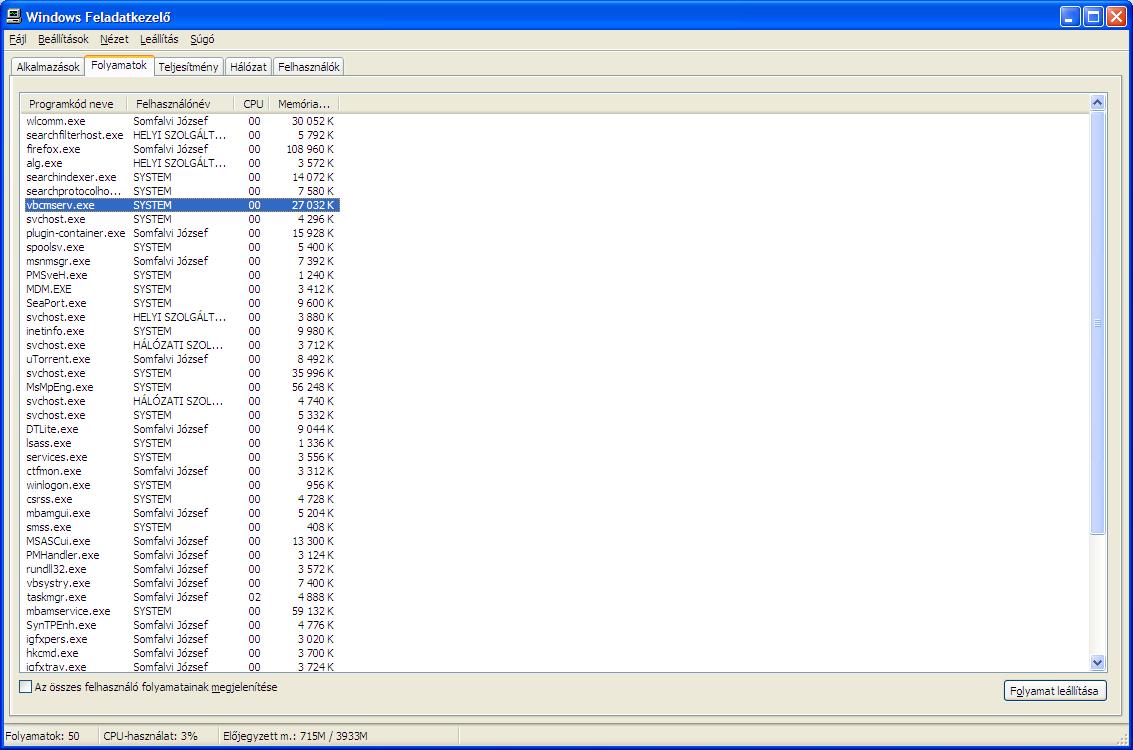Image resolution: width=1133 pixels, height=750 pixels.
Task: Select the DTLite.exe process
Action: [181, 429]
